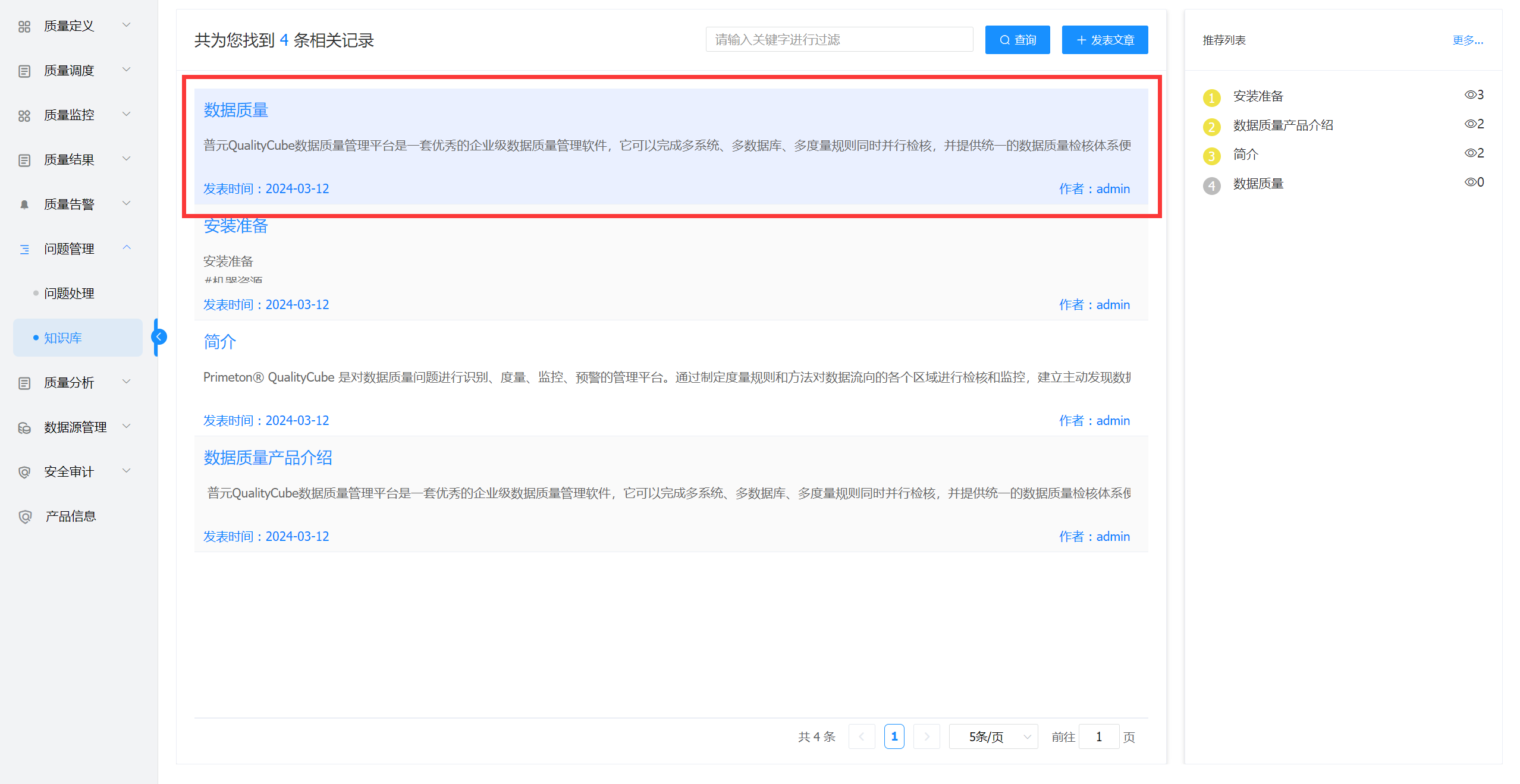
Task: Open the 更多... link in 推荐列表
Action: coord(1467,40)
